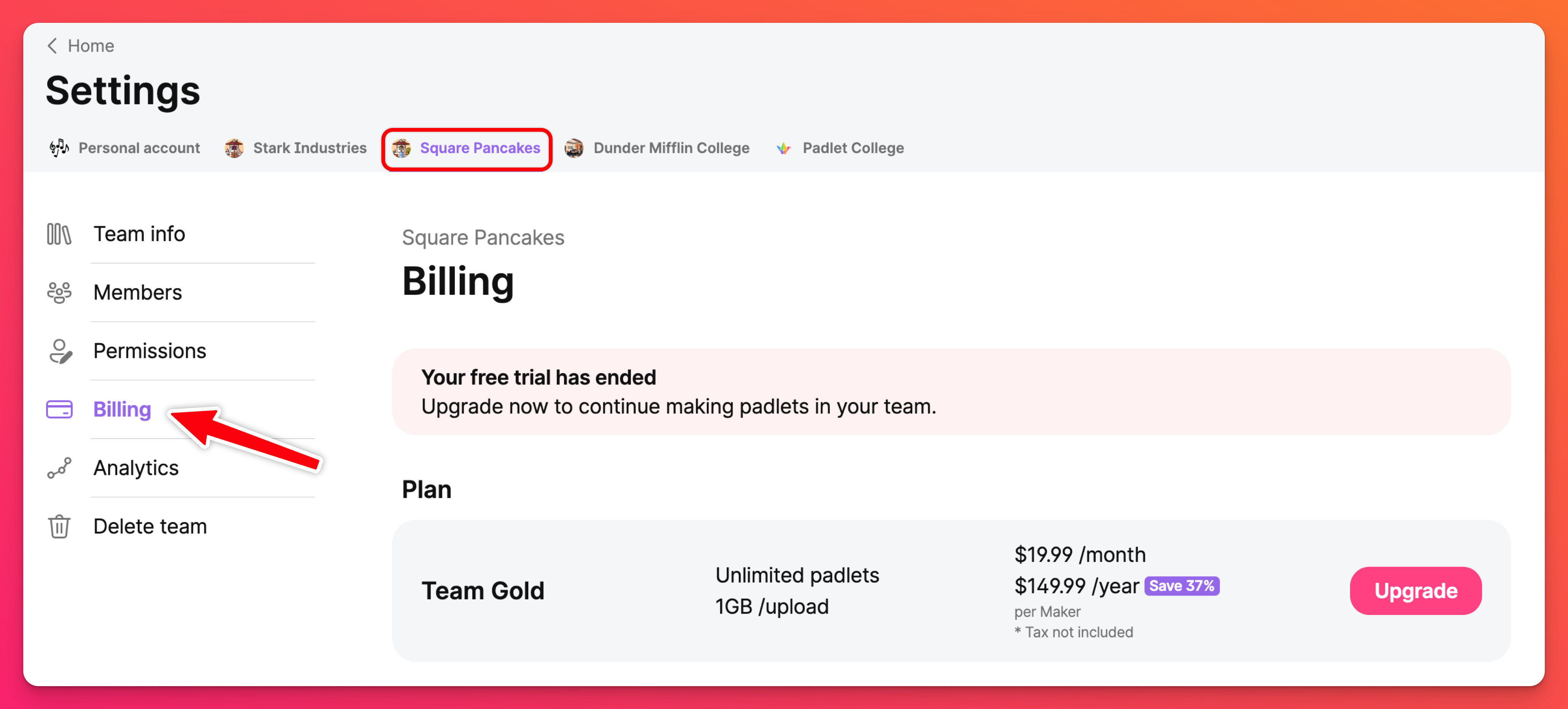Viewport: 1568px width, 709px height.
Task: Click the Delete team trash icon
Action: (x=59, y=526)
